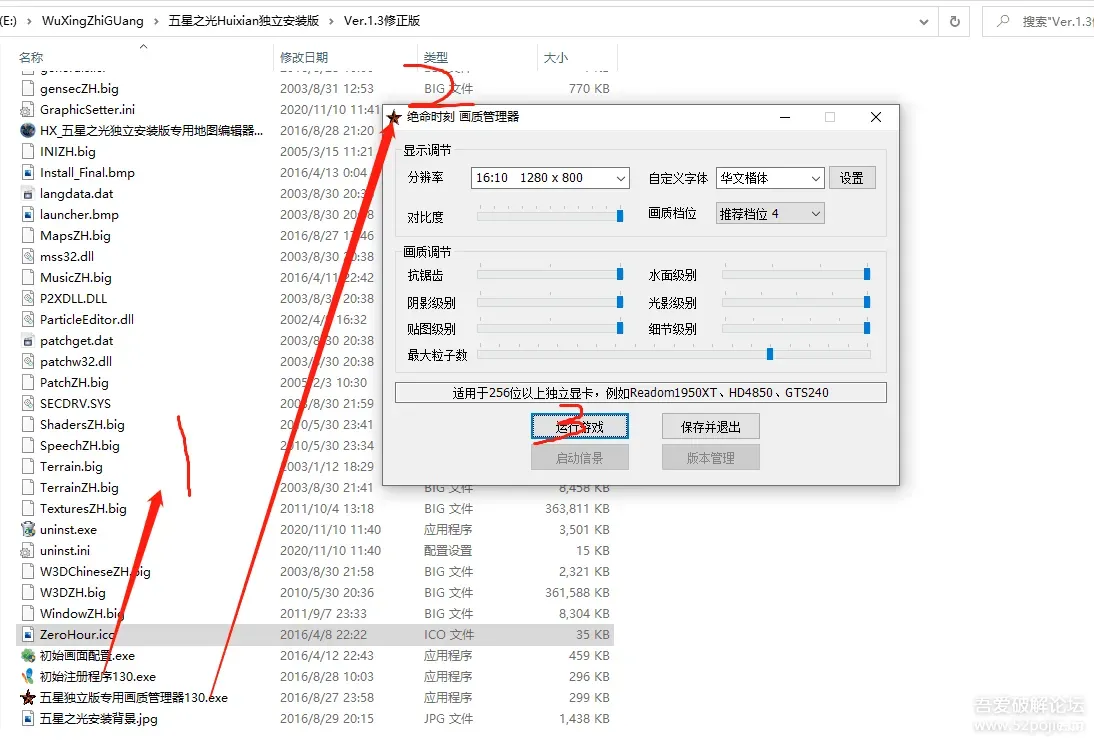Click the launcher.bmp image icon

28,214
